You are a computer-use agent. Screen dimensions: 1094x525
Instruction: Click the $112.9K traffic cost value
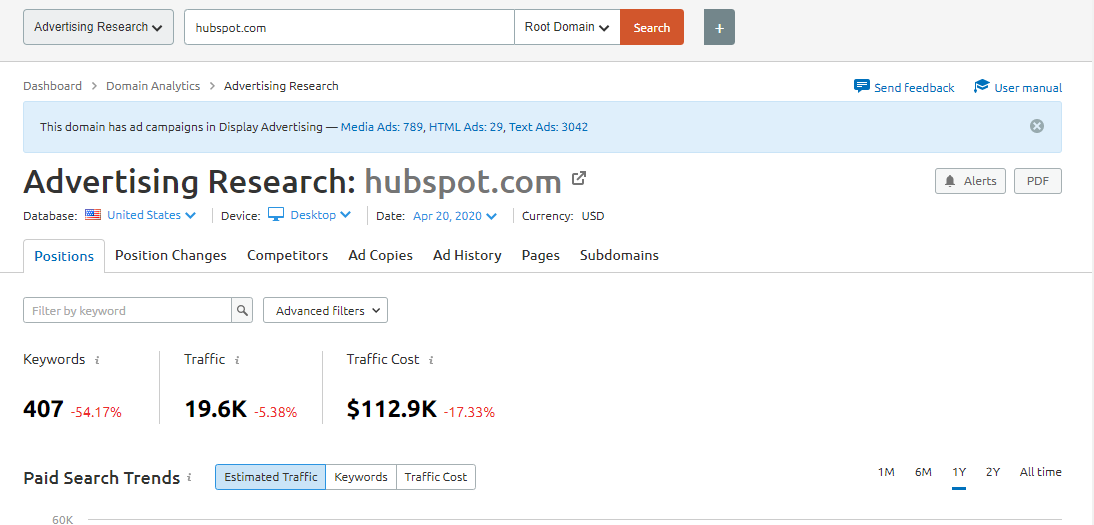pos(391,409)
